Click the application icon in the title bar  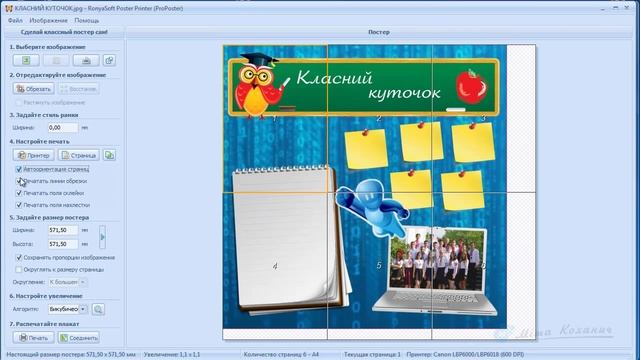9,8
